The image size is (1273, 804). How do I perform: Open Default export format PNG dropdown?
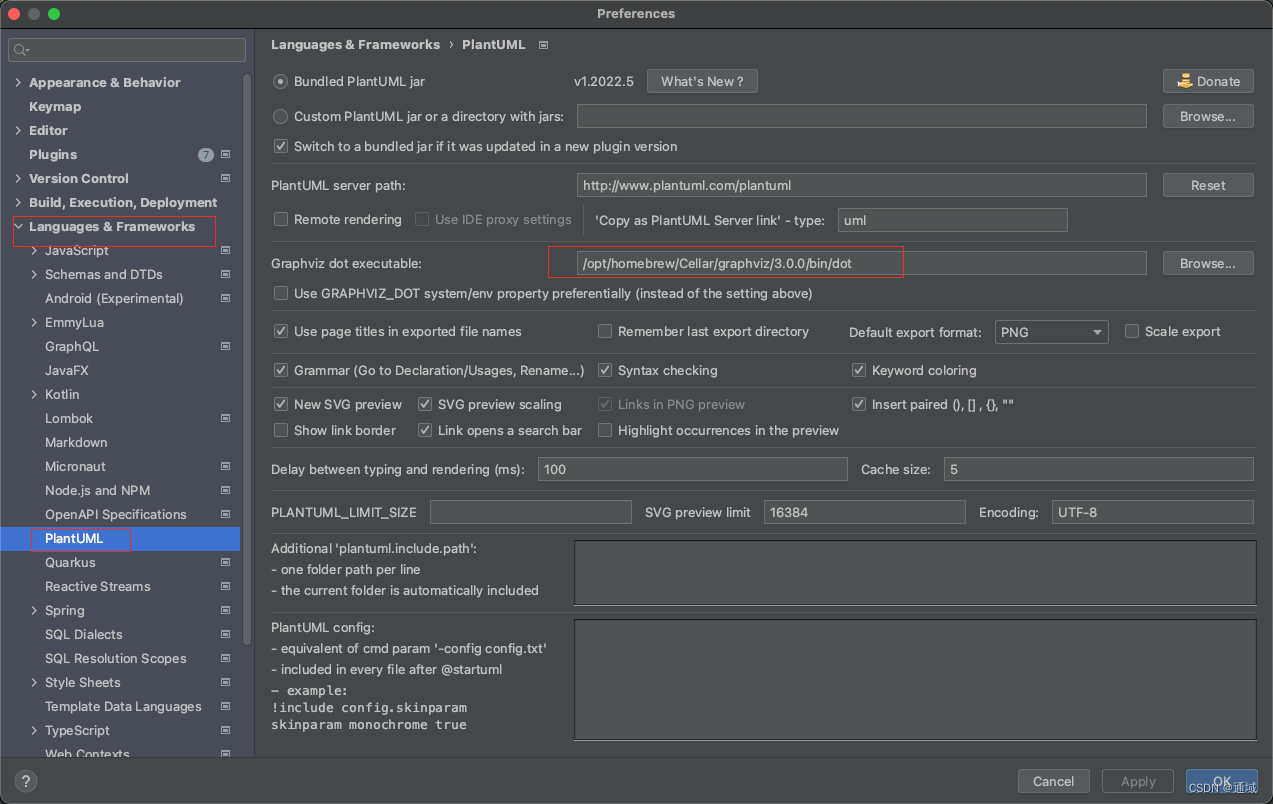[x=1052, y=332]
